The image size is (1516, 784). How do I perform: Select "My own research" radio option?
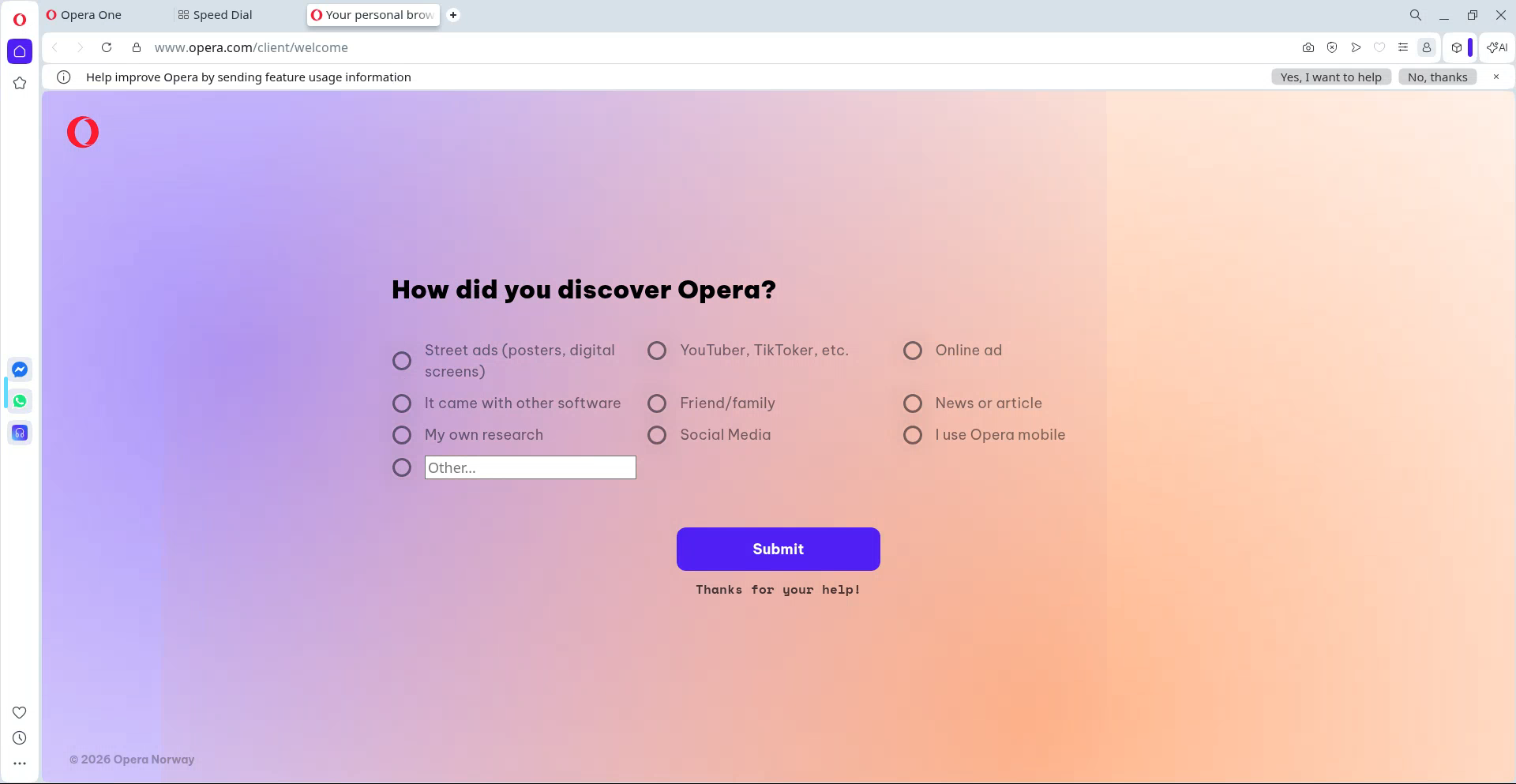402,435
